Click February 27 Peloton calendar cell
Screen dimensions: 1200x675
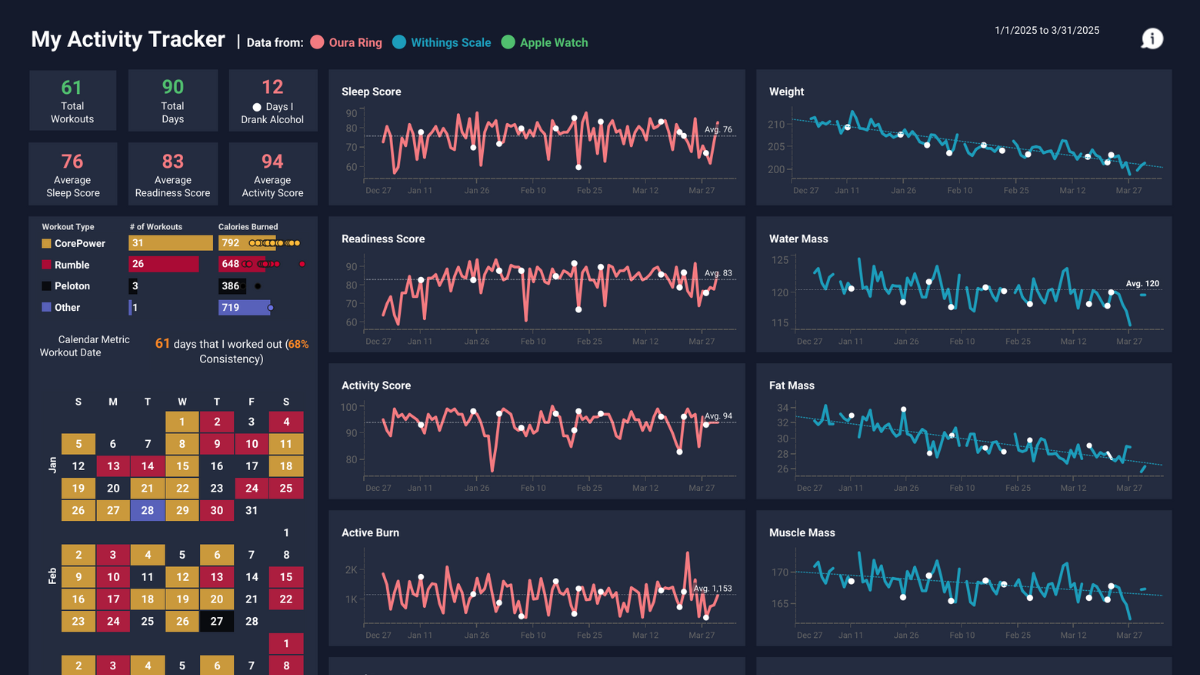point(216,621)
